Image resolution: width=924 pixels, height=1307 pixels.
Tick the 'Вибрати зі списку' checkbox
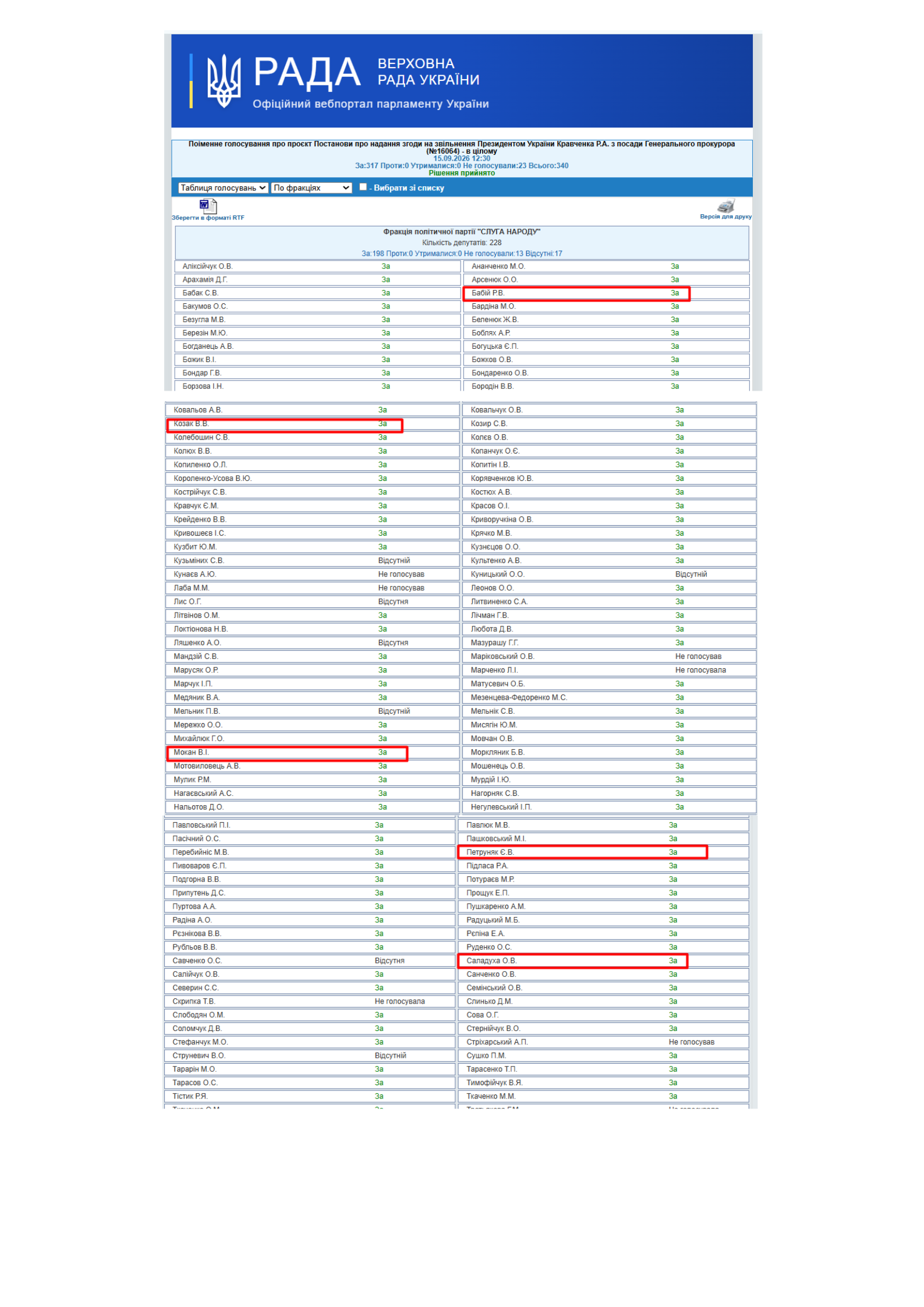click(363, 187)
